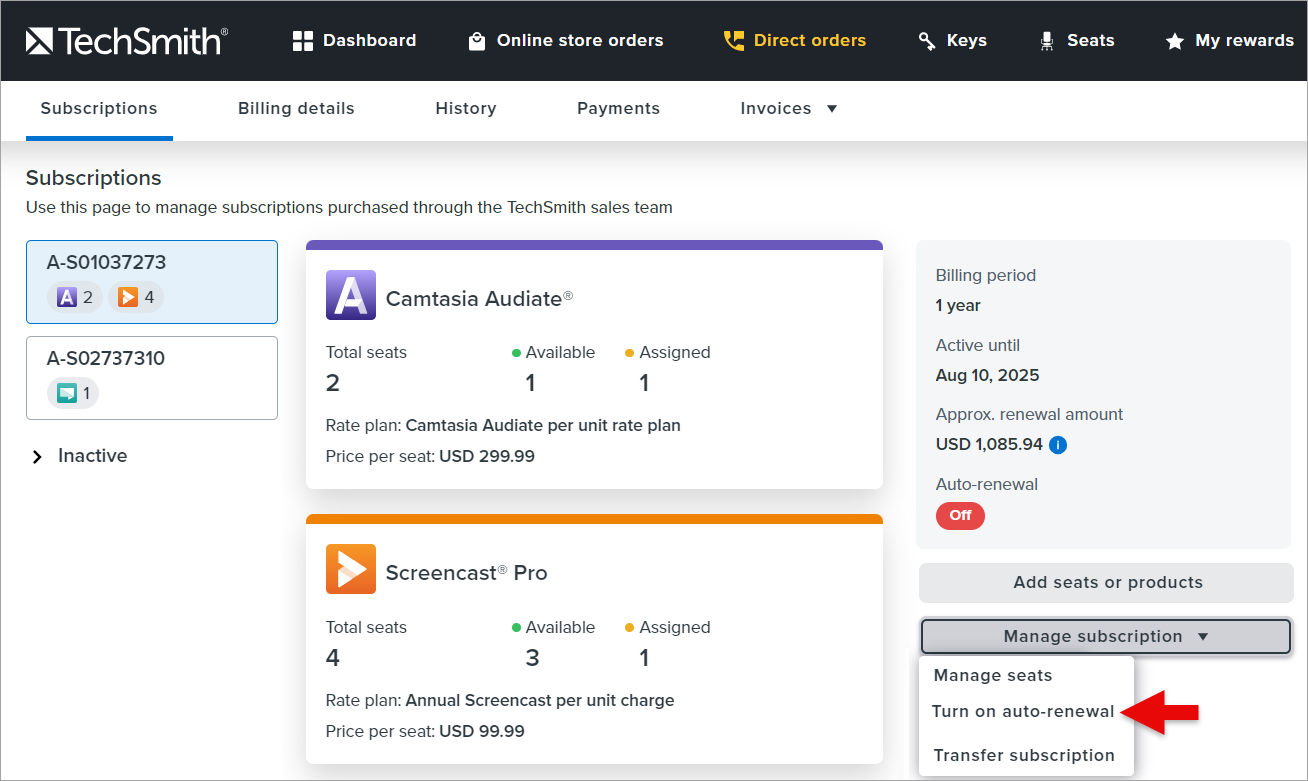Select Transfer subscription menu option
Image resolution: width=1308 pixels, height=781 pixels.
pyautogui.click(x=1023, y=755)
